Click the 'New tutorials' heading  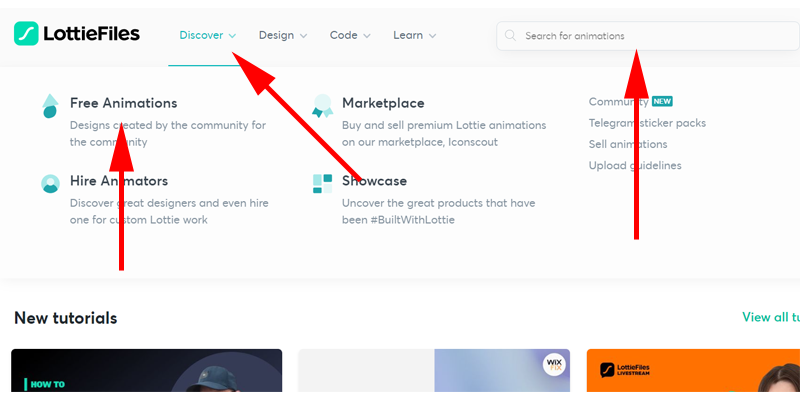[x=66, y=318]
